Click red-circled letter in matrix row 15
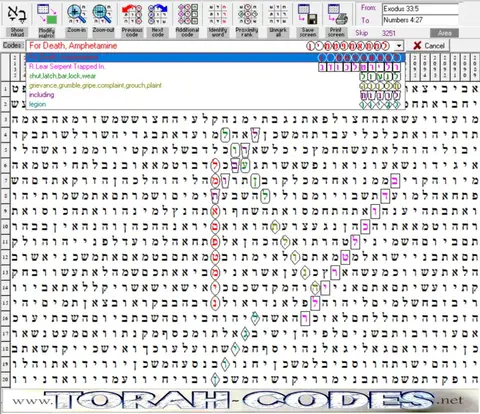 pyautogui.click(x=215, y=303)
